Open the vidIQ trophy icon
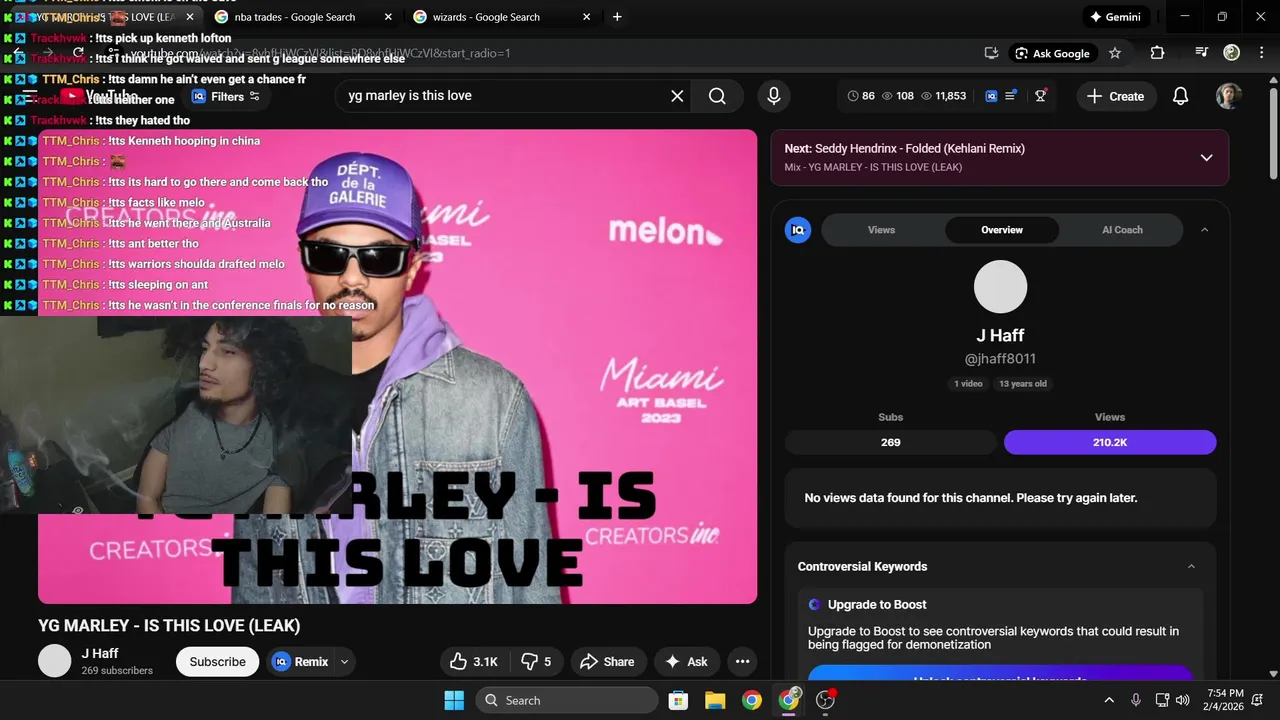The height and width of the screenshot is (720, 1280). [x=1041, y=96]
